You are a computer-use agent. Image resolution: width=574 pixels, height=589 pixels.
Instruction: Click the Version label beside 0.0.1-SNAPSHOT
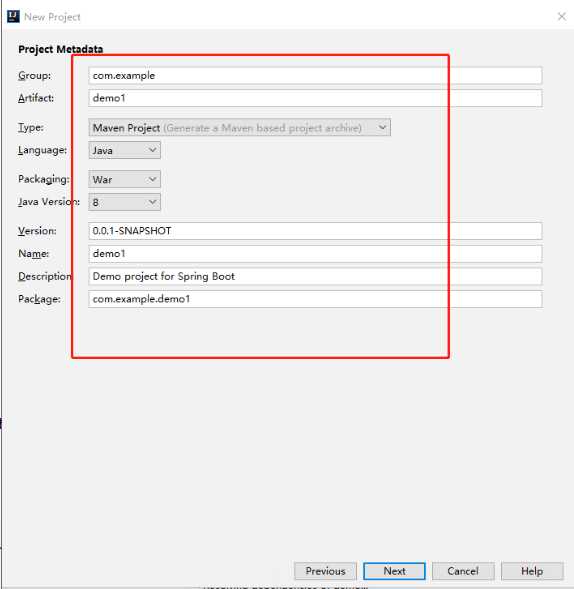coord(37,231)
